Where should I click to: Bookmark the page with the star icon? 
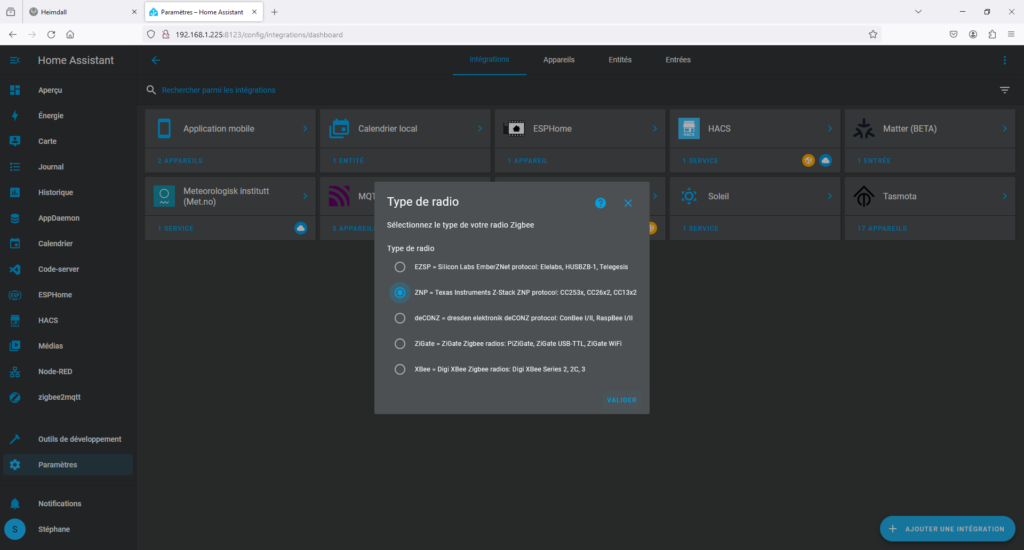coord(872,35)
